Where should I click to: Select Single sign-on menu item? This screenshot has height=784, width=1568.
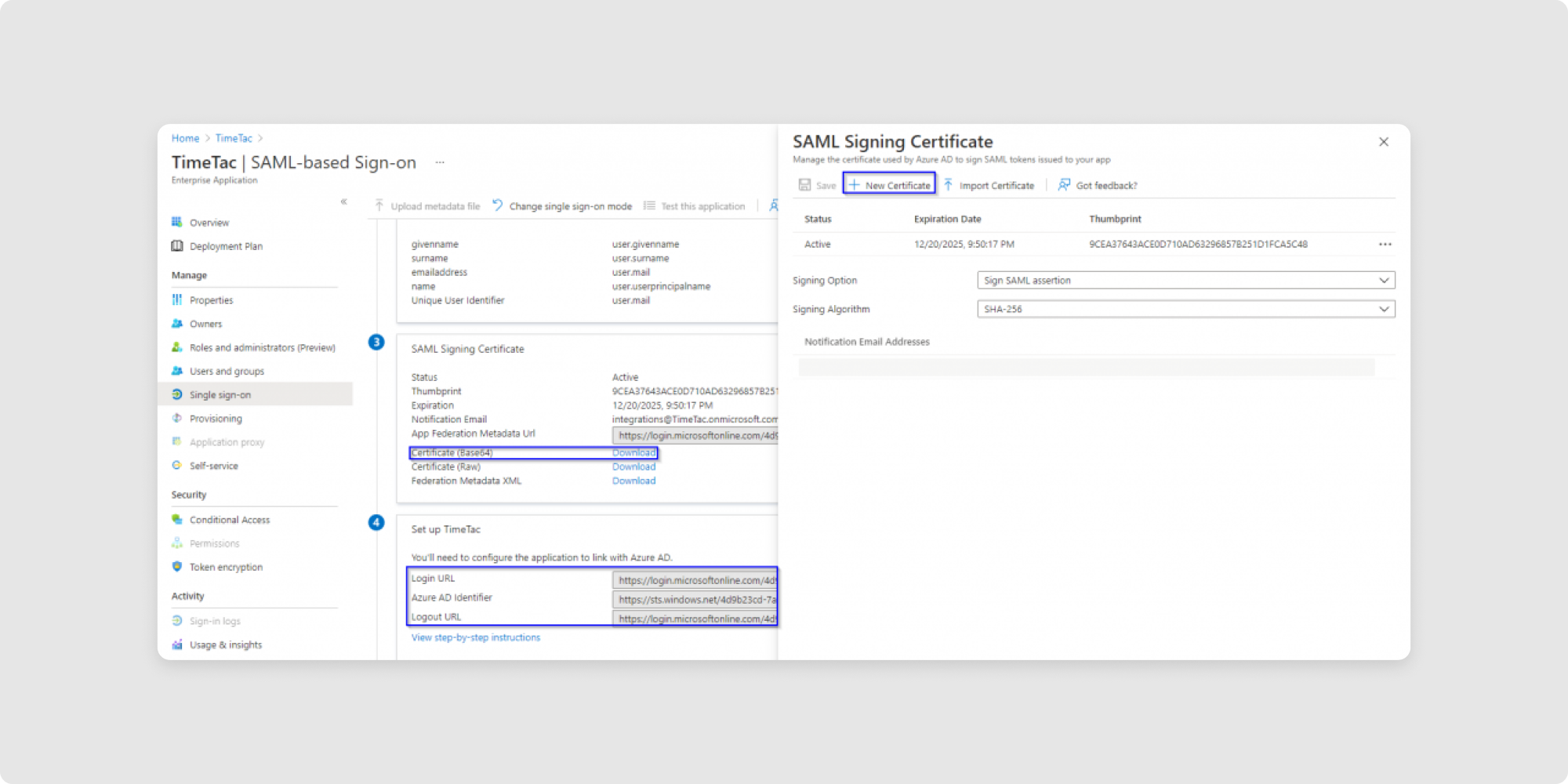tap(220, 395)
